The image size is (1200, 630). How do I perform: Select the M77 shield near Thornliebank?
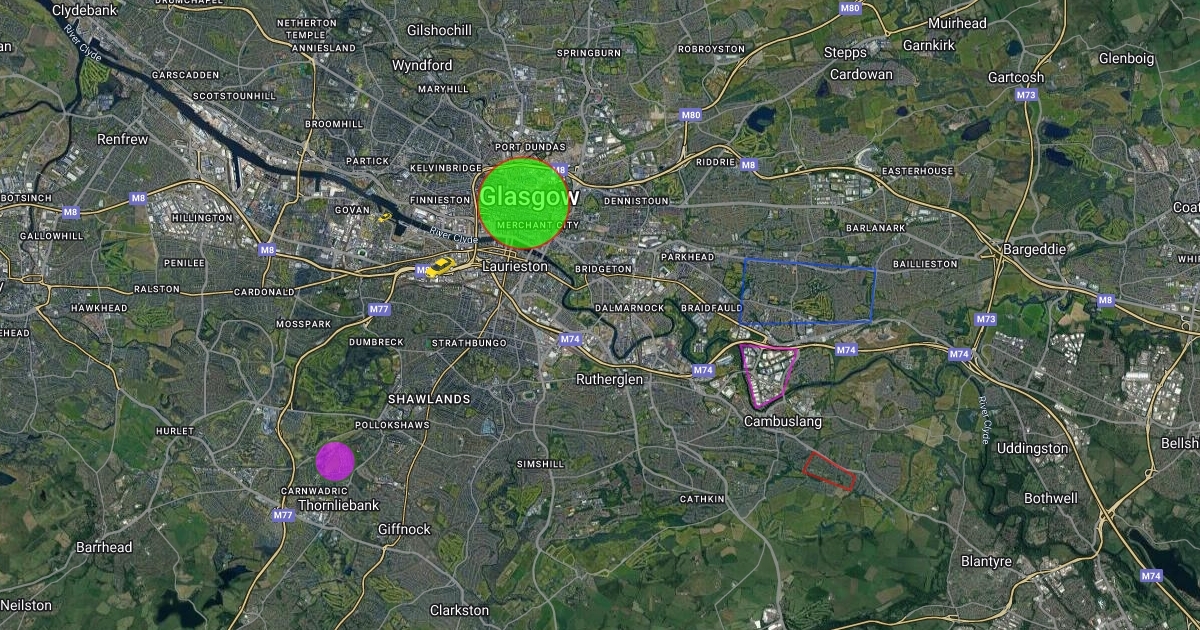(x=283, y=516)
